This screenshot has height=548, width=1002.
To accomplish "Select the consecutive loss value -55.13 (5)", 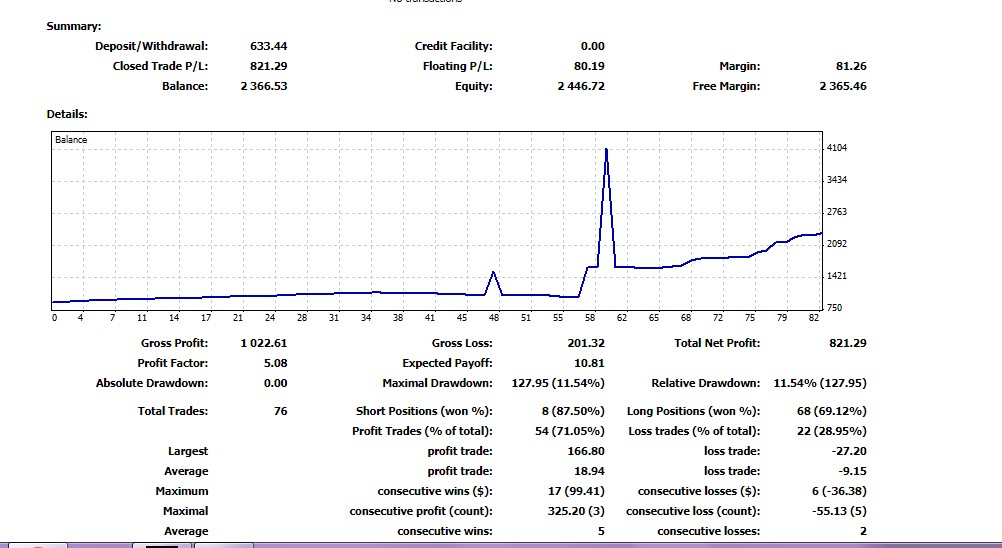I will [x=839, y=511].
